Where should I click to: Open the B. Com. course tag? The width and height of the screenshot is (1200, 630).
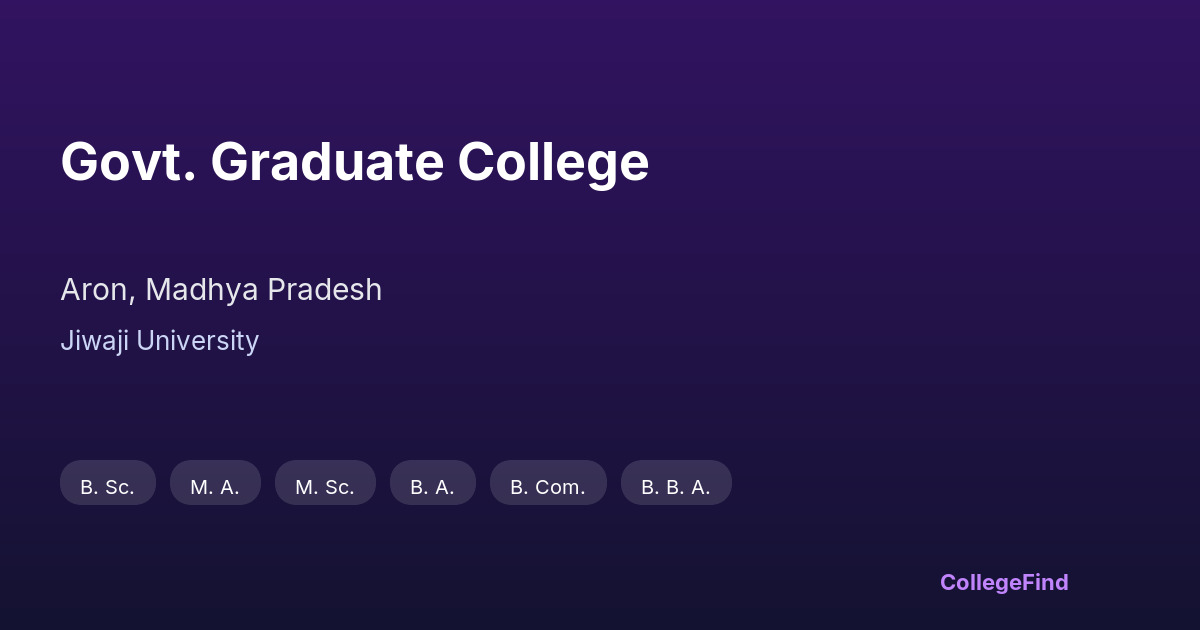coord(548,483)
